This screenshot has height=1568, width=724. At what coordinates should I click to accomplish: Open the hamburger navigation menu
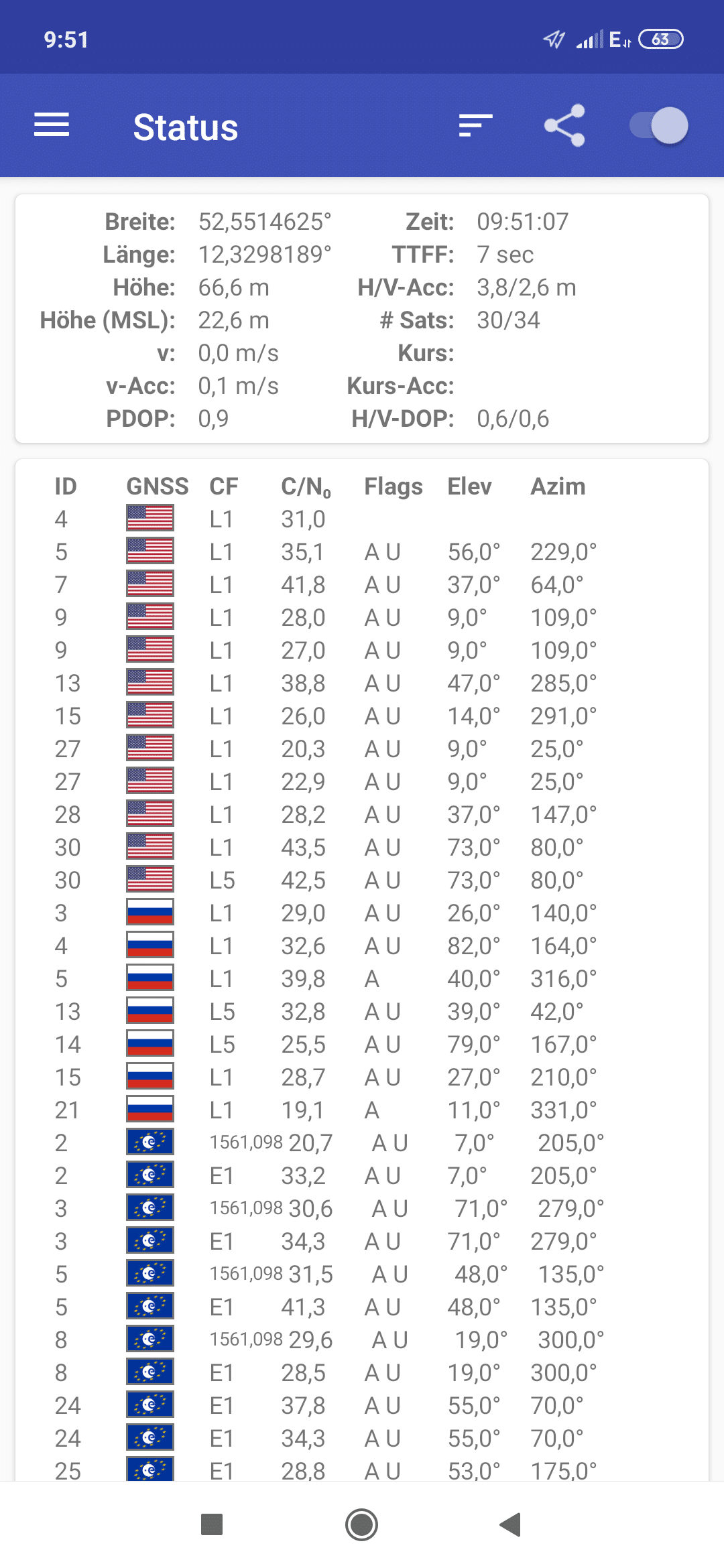[52, 125]
